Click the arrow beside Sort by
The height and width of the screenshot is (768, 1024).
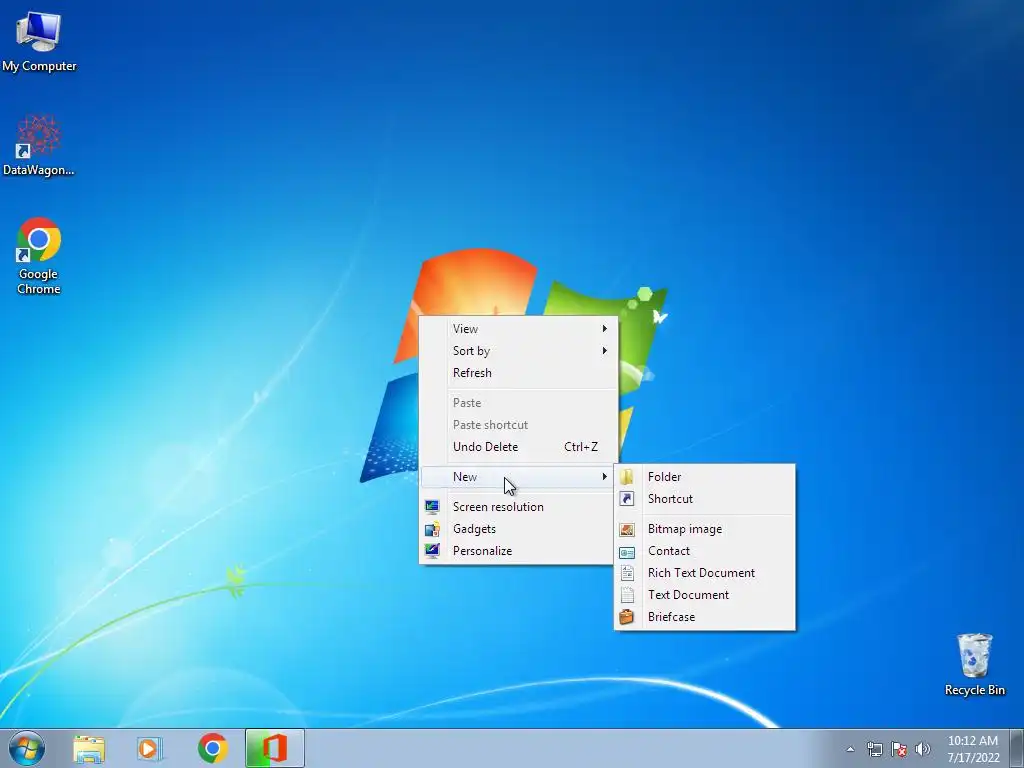point(605,351)
